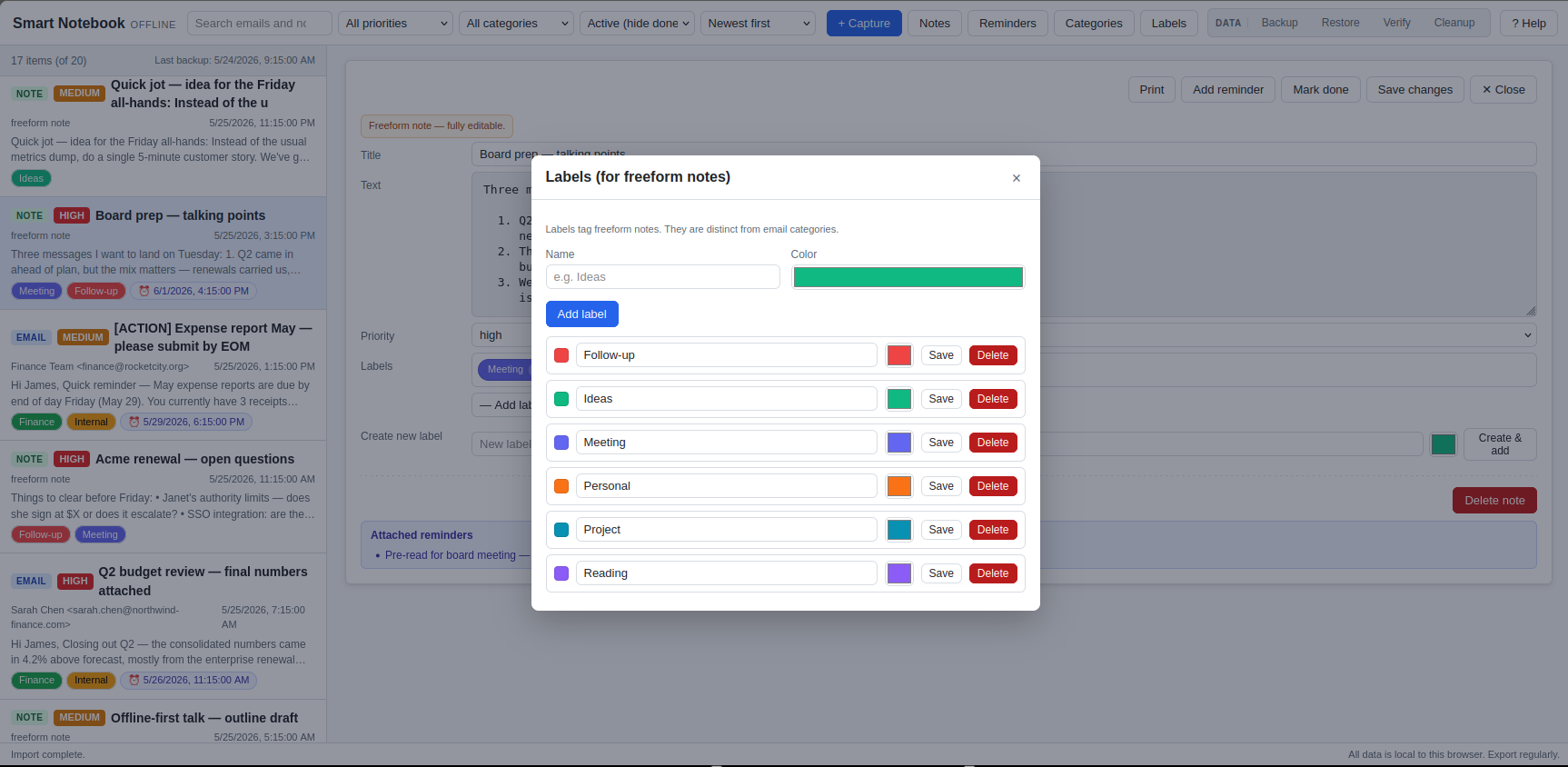The image size is (1568, 767).
Task: Click the Print button
Action: 1151,90
